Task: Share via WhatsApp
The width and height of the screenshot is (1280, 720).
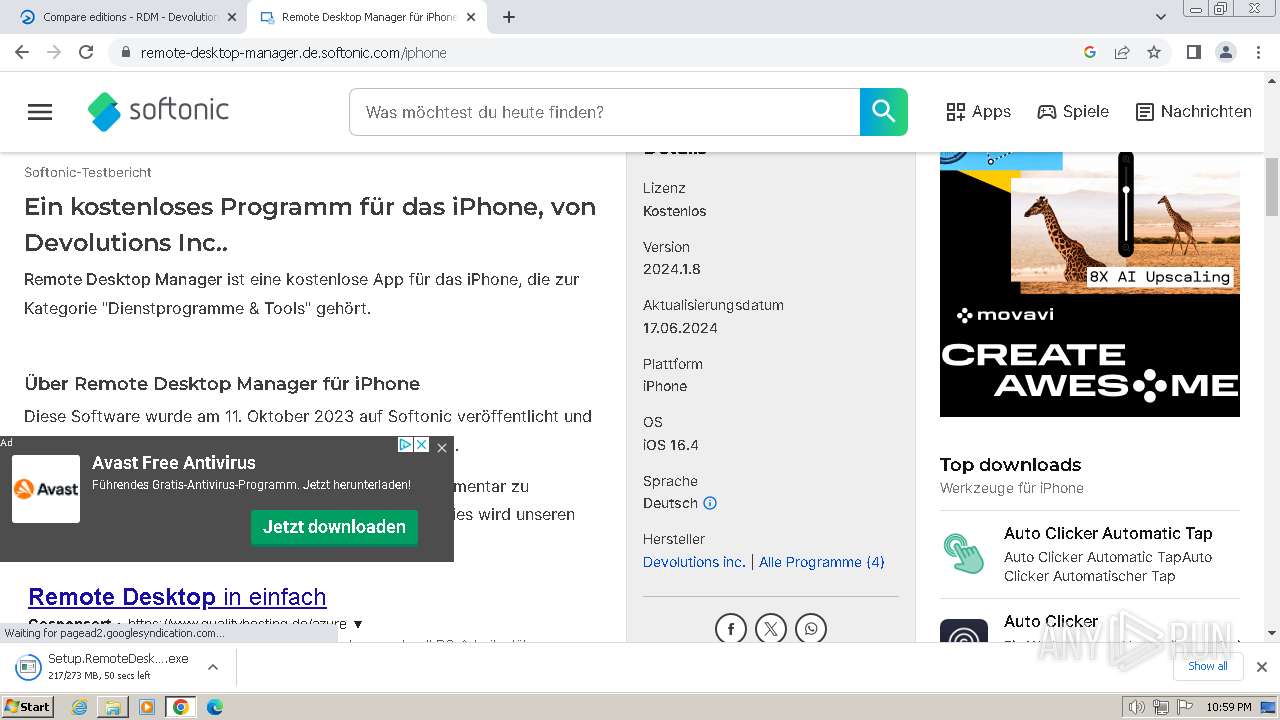Action: tap(811, 629)
